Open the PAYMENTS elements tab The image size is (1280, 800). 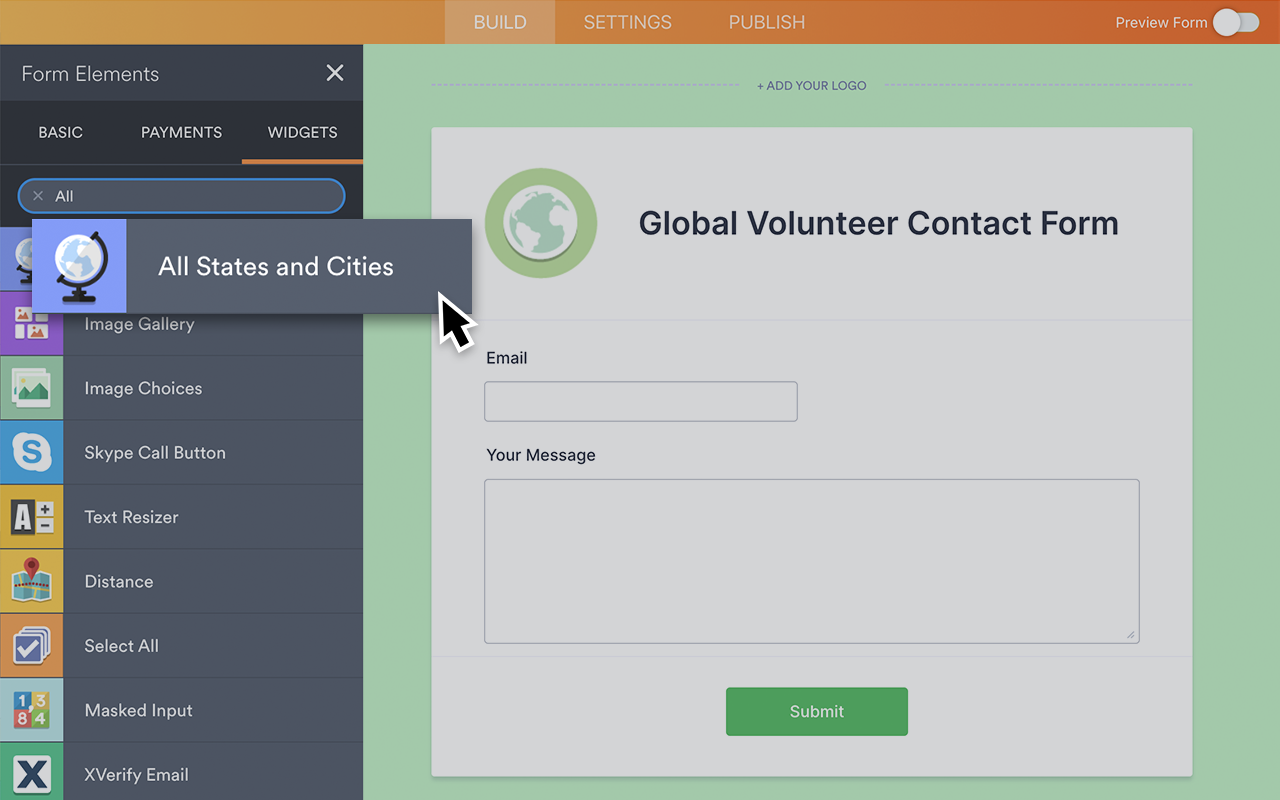(181, 132)
